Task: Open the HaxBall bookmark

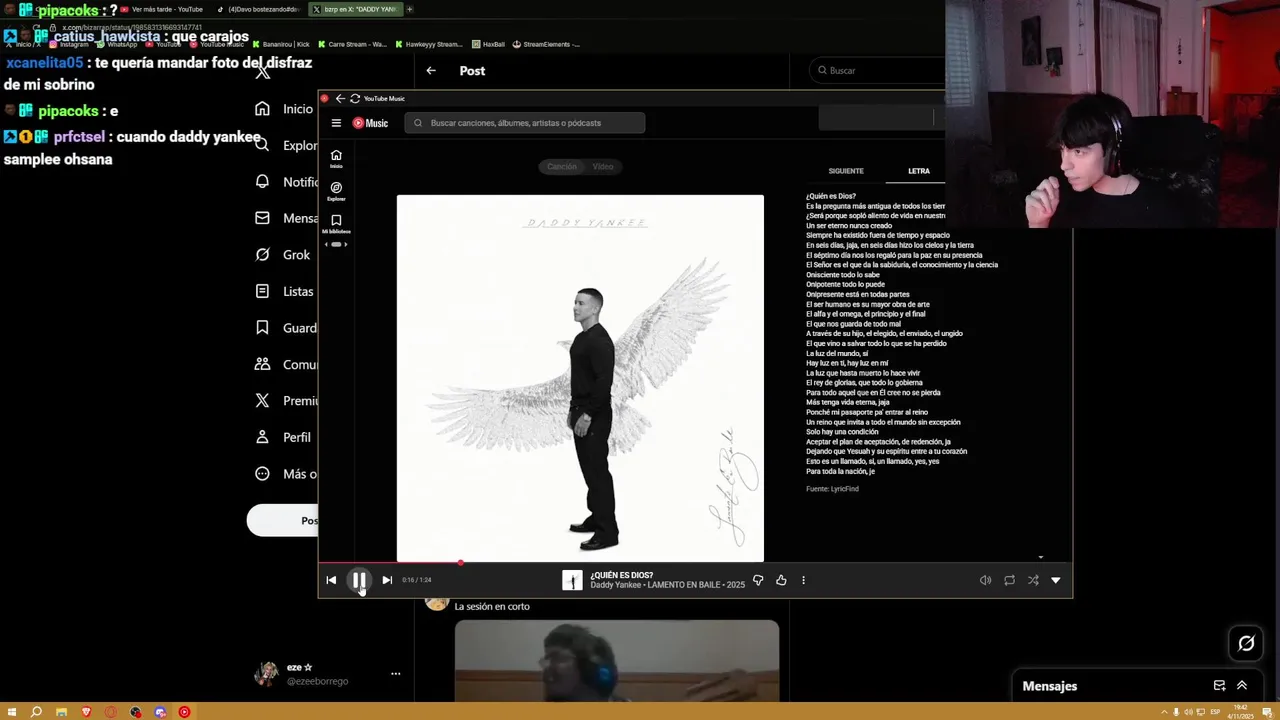Action: (489, 44)
